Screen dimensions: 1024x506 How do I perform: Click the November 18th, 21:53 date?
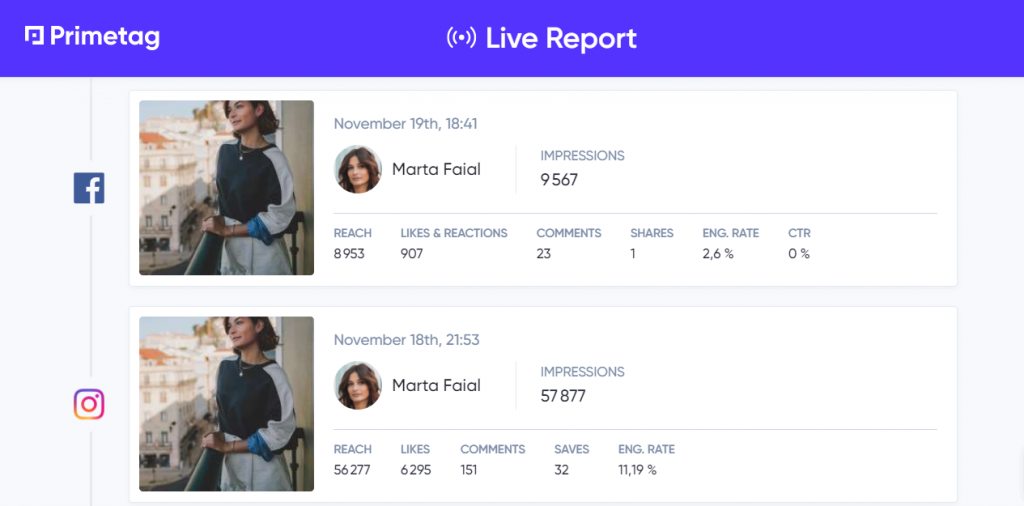coord(407,340)
